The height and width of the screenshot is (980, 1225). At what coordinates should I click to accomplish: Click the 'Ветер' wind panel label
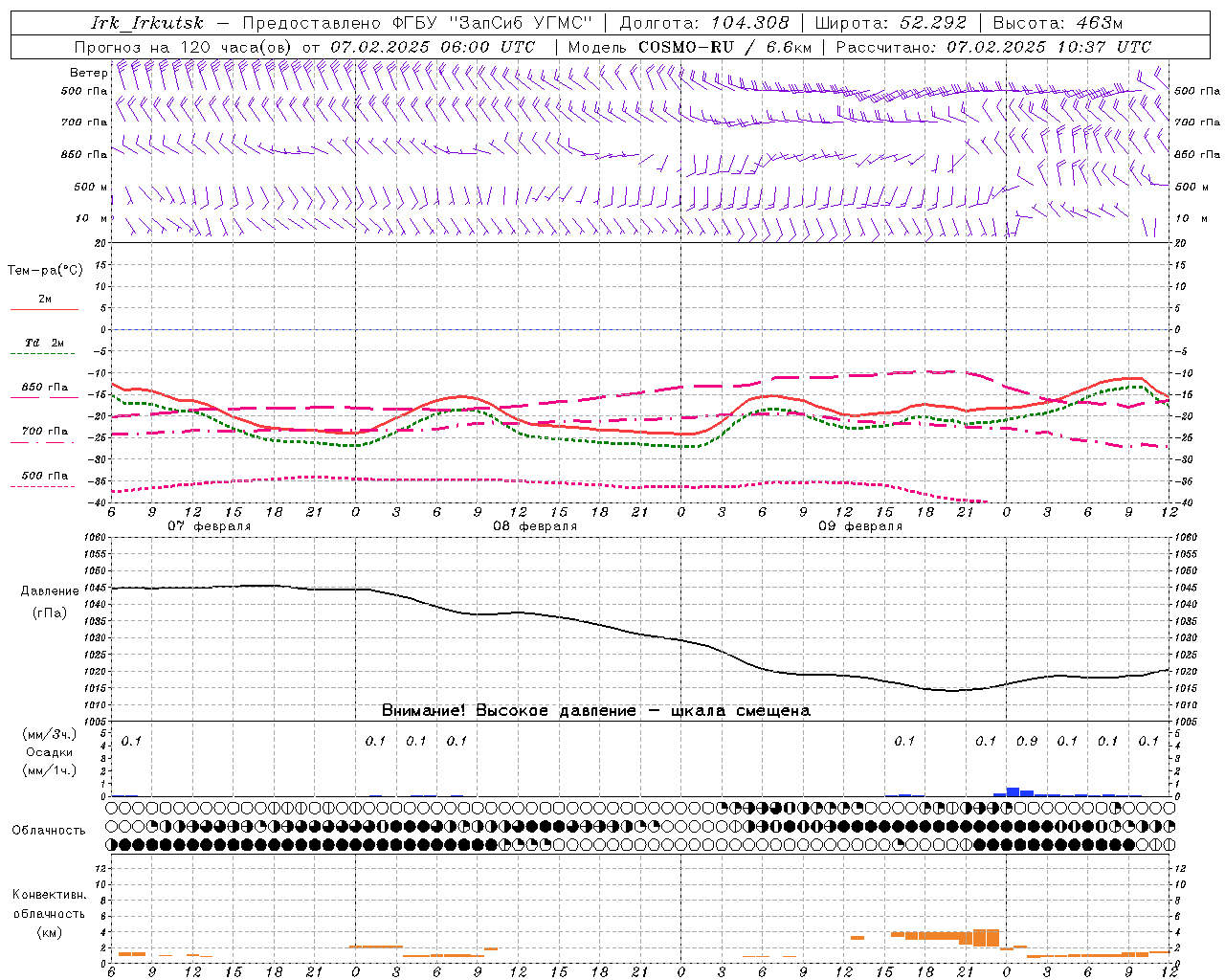click(x=88, y=73)
